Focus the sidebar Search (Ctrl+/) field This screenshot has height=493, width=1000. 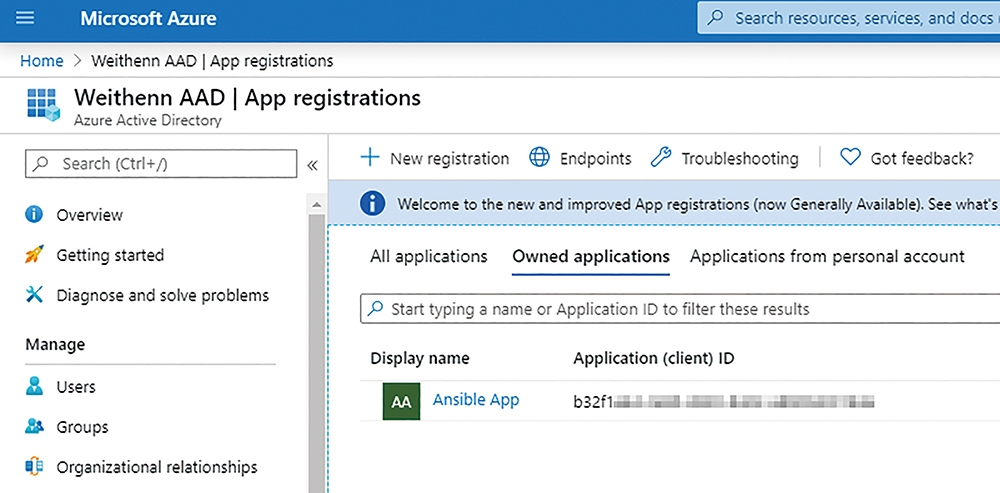pyautogui.click(x=161, y=164)
